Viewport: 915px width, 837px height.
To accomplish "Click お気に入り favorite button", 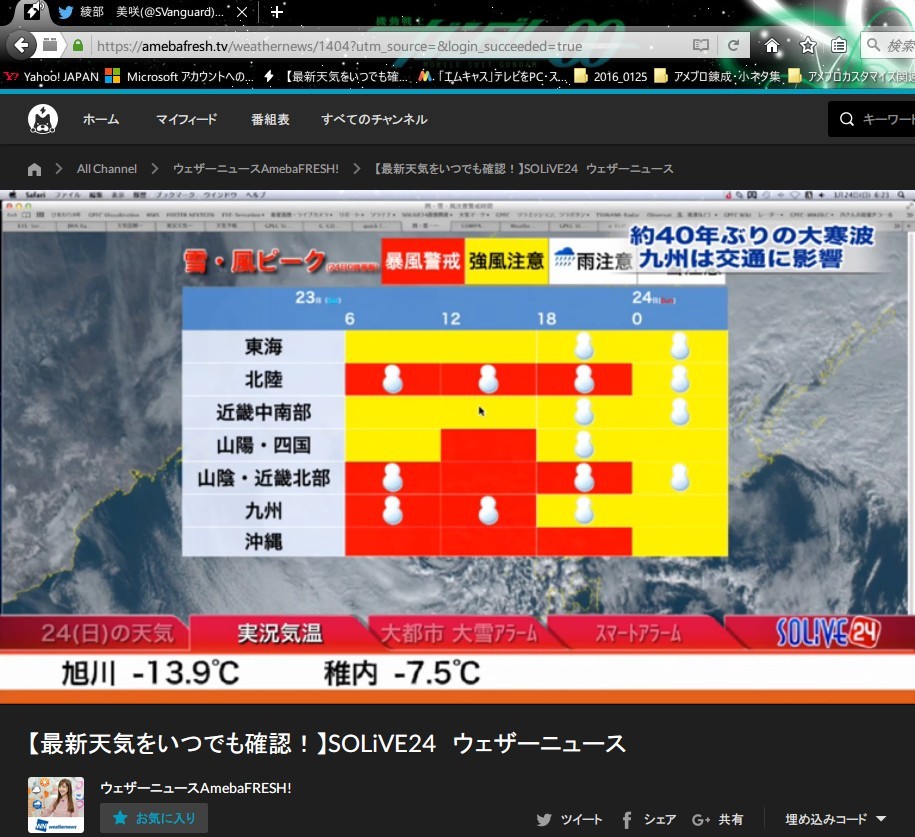I will 154,818.
